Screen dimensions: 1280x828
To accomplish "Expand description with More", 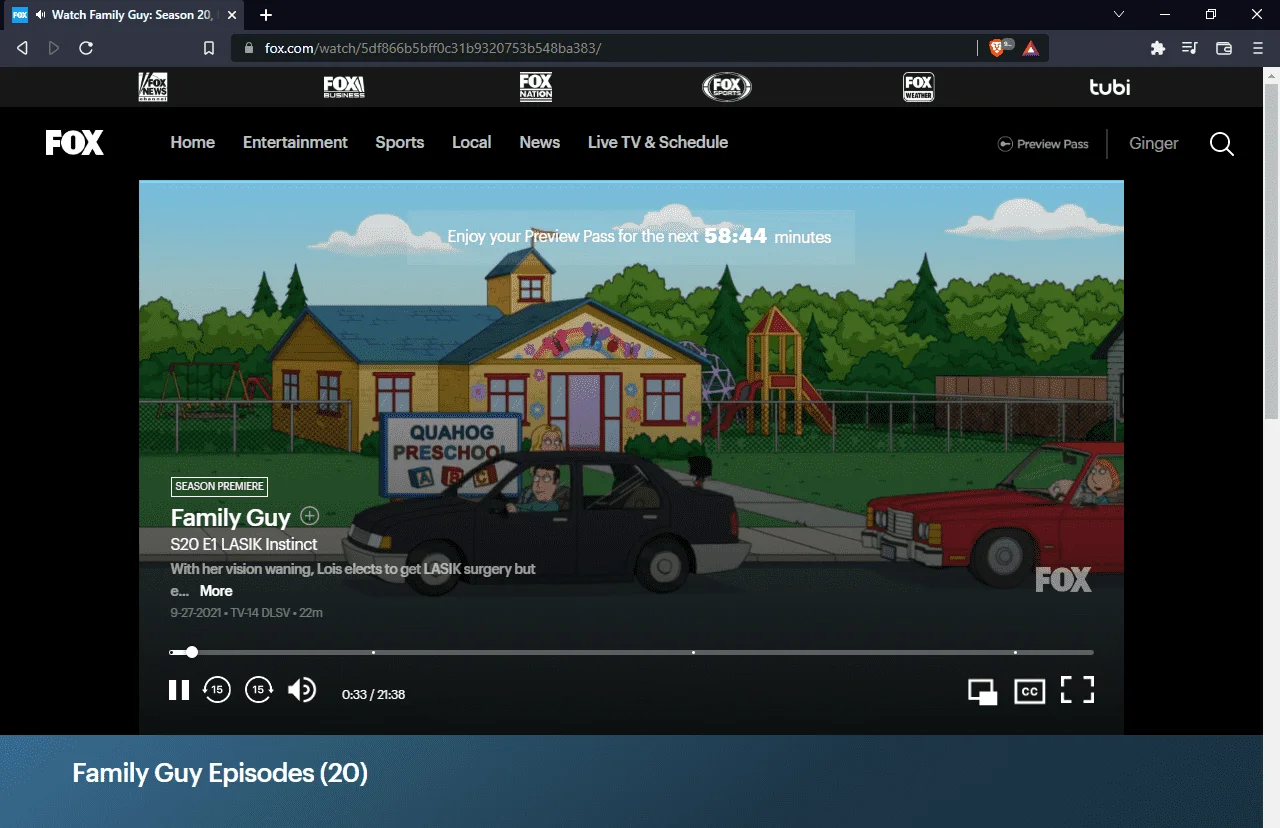I will [x=216, y=591].
